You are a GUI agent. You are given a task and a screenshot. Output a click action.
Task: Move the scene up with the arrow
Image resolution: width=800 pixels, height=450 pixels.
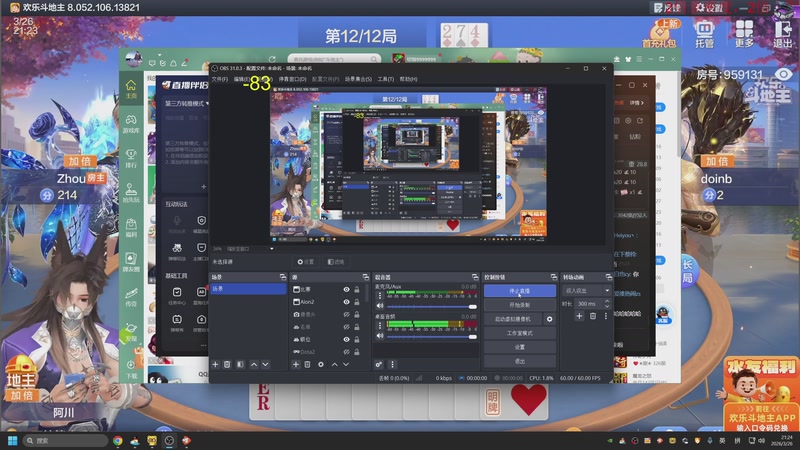[x=254, y=364]
